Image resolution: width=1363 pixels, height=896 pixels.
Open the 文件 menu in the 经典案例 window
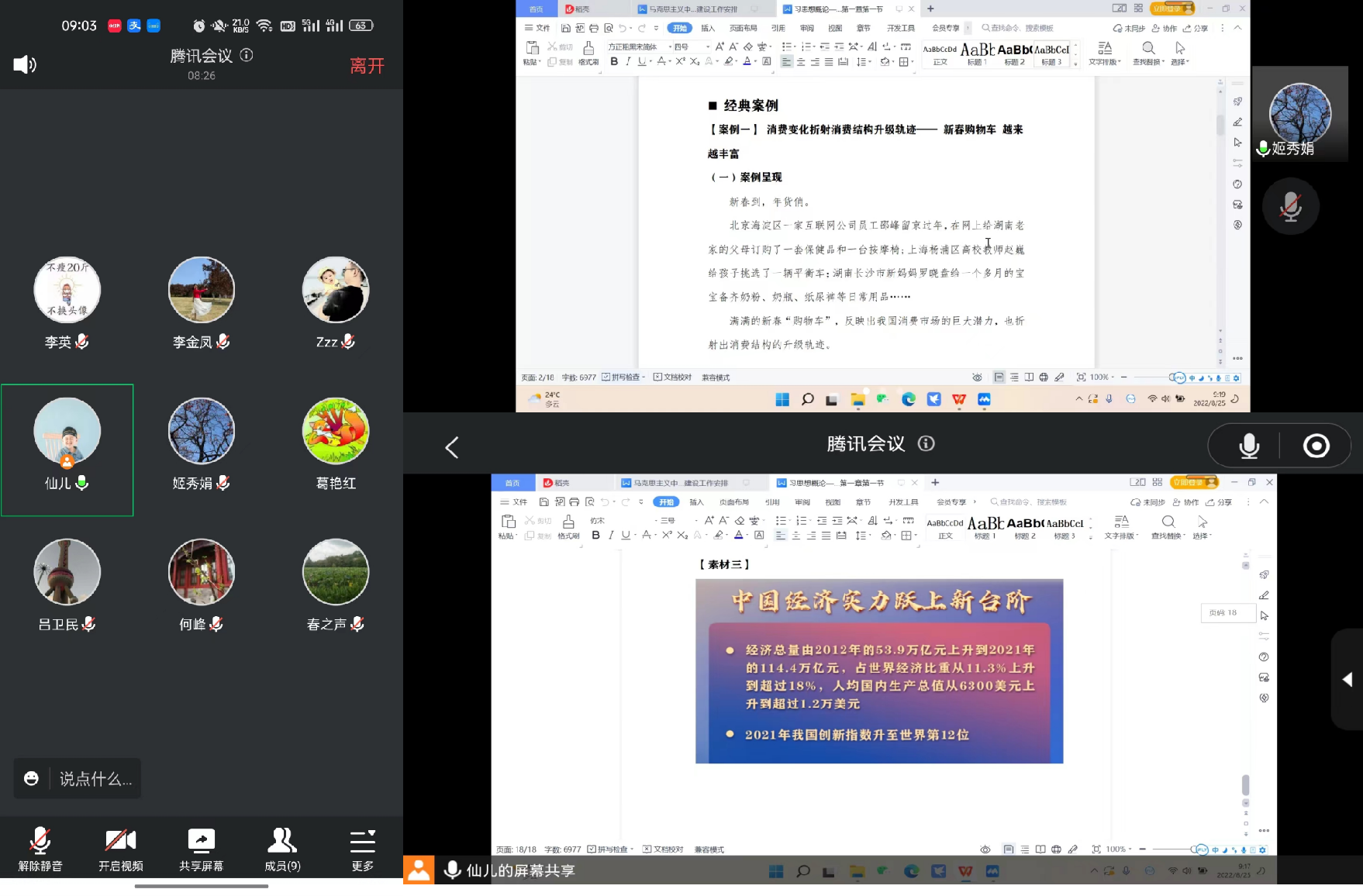[x=537, y=28]
